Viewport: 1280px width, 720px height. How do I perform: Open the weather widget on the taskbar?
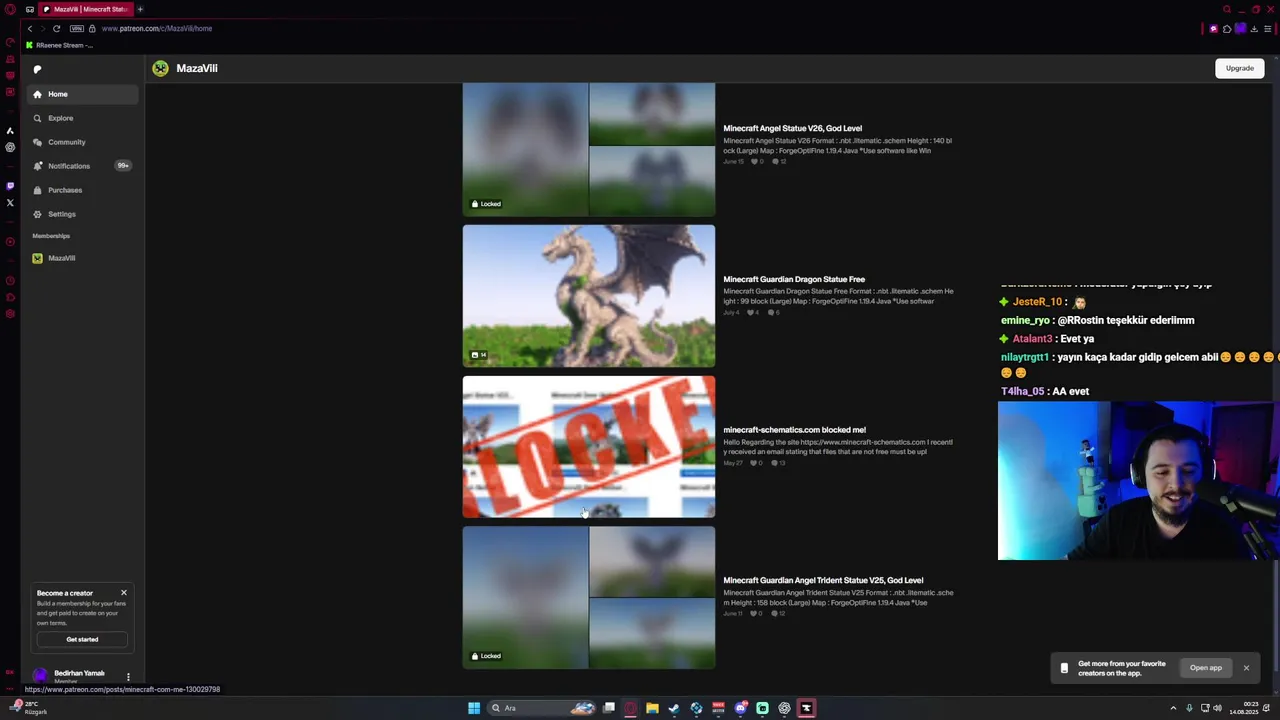click(28, 708)
